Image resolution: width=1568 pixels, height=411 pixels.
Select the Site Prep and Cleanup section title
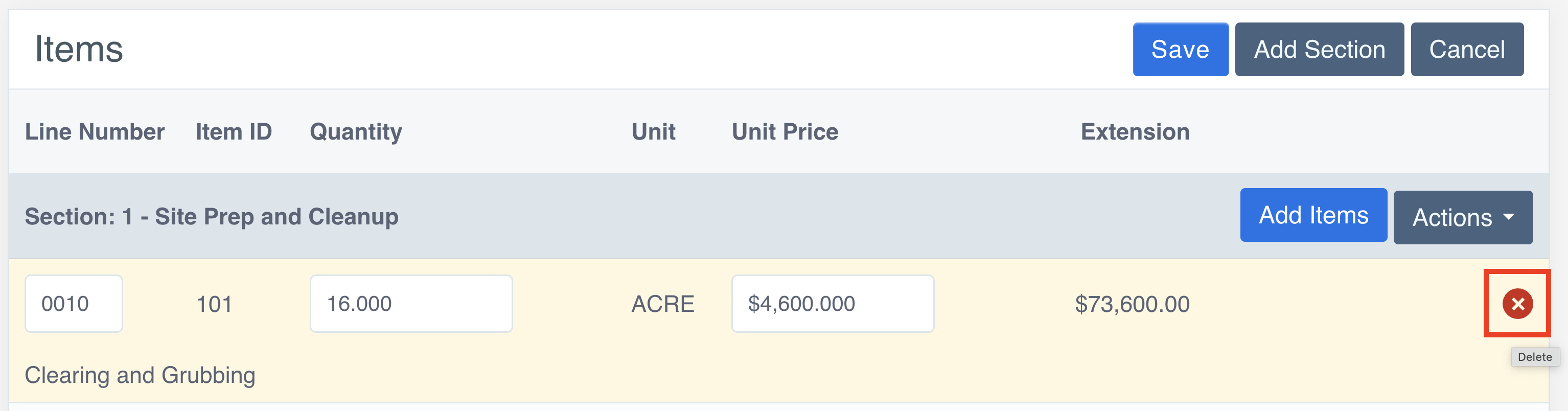pyautogui.click(x=211, y=217)
